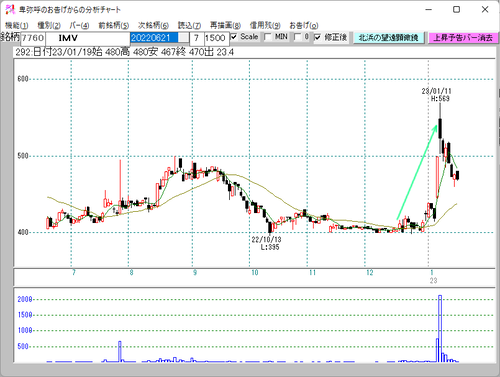This screenshot has width=500, height=377.
Task: Click the pink 上昇予告バー消去 button
Action: click(463, 38)
